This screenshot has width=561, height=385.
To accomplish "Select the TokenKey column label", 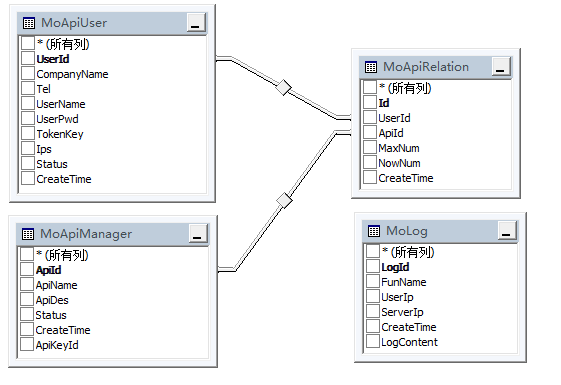I will tap(60, 134).
